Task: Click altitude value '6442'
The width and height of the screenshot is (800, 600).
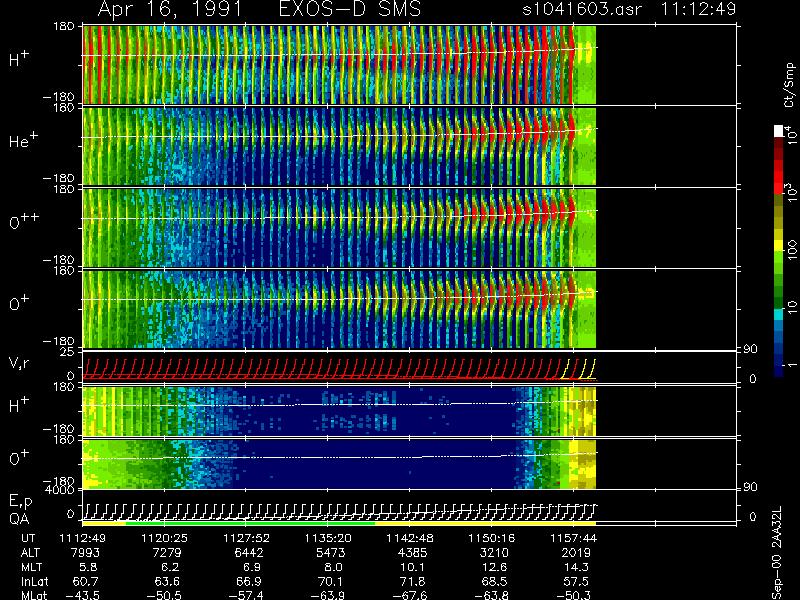Action: click(x=249, y=553)
